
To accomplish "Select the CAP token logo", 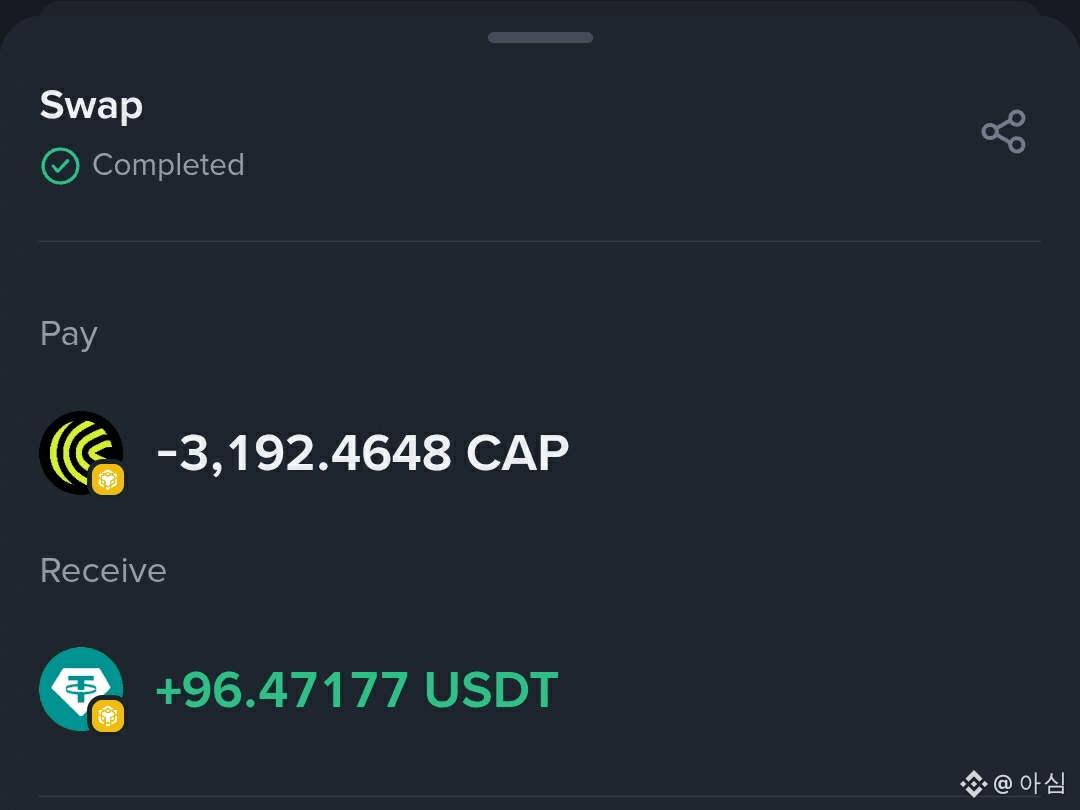I will [81, 453].
